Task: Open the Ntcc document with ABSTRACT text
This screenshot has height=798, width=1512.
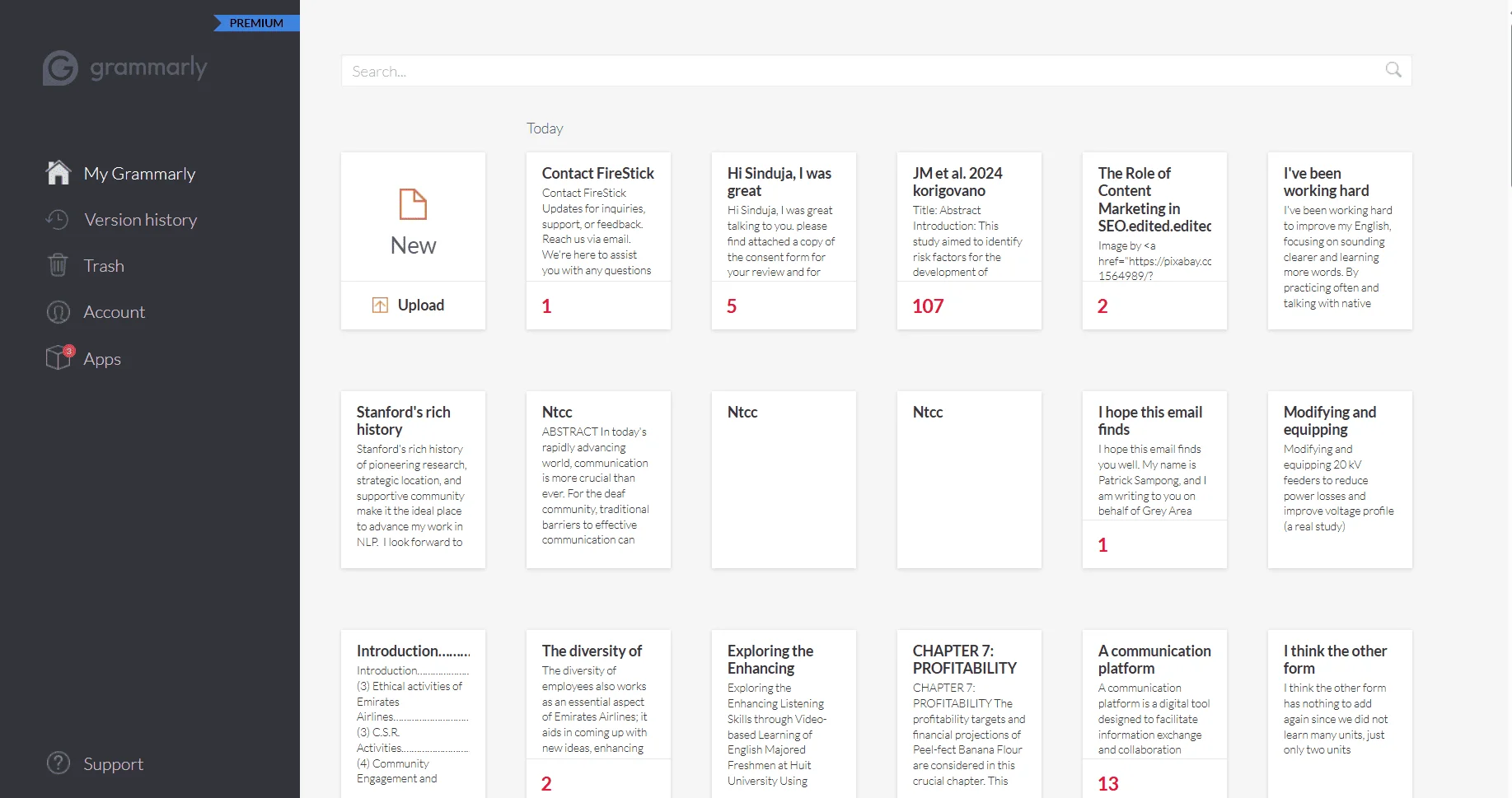Action: pos(598,479)
